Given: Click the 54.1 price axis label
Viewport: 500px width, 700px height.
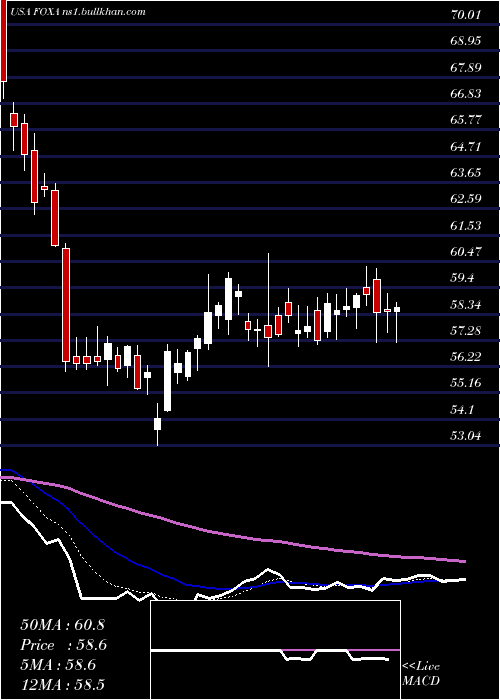Looking at the screenshot, I should [x=462, y=409].
